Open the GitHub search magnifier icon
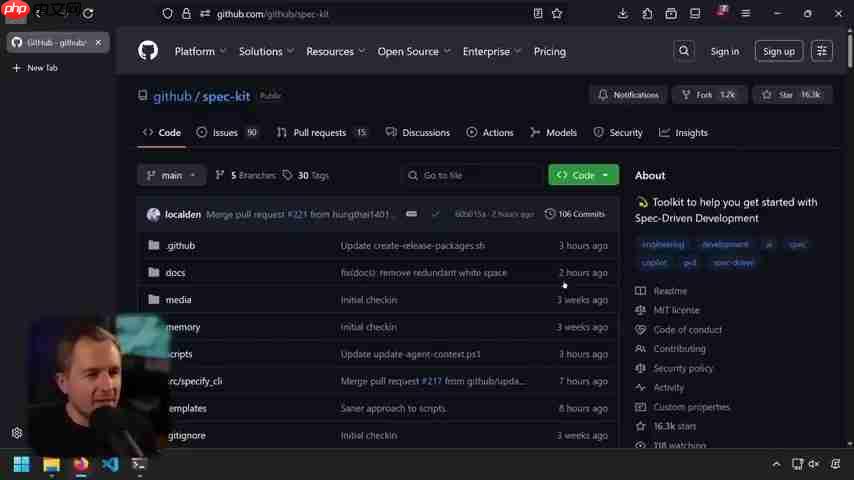The width and height of the screenshot is (854, 480). pos(684,51)
